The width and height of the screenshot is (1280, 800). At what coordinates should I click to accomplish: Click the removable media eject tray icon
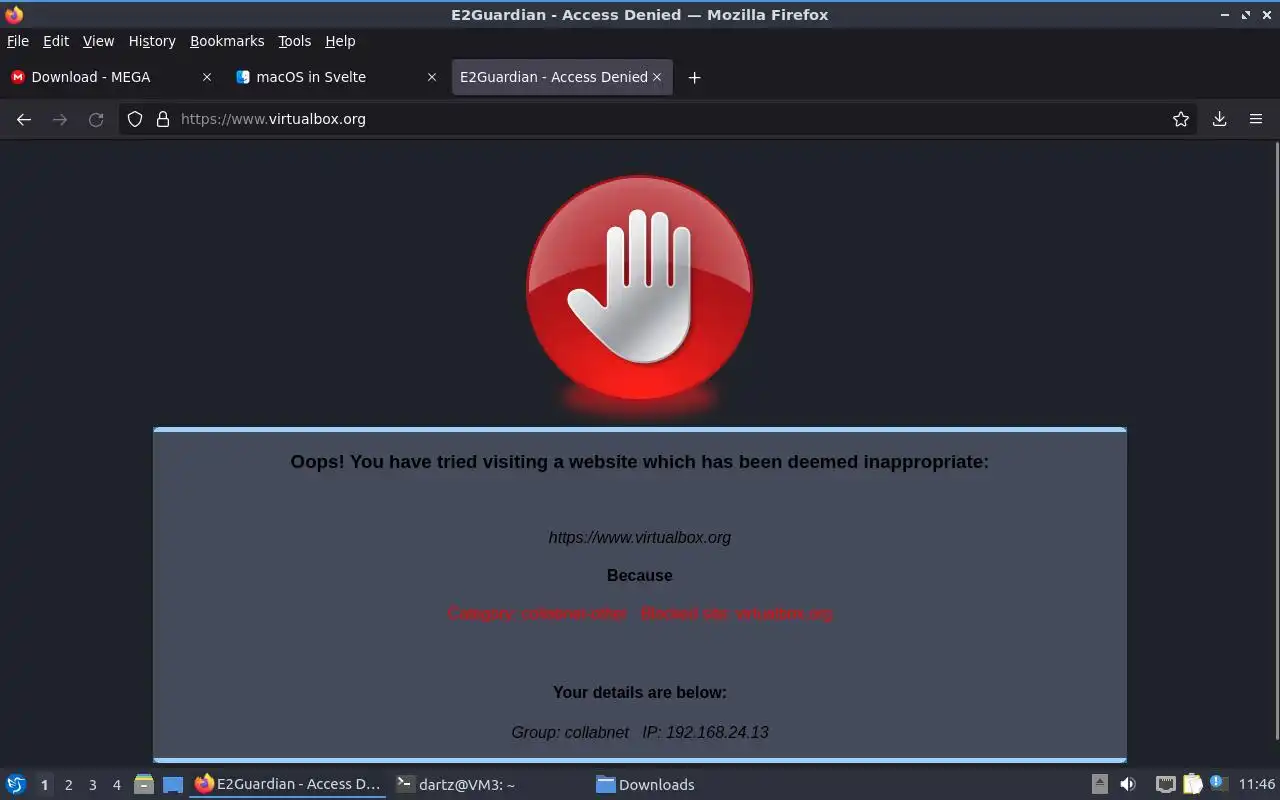click(x=1099, y=784)
